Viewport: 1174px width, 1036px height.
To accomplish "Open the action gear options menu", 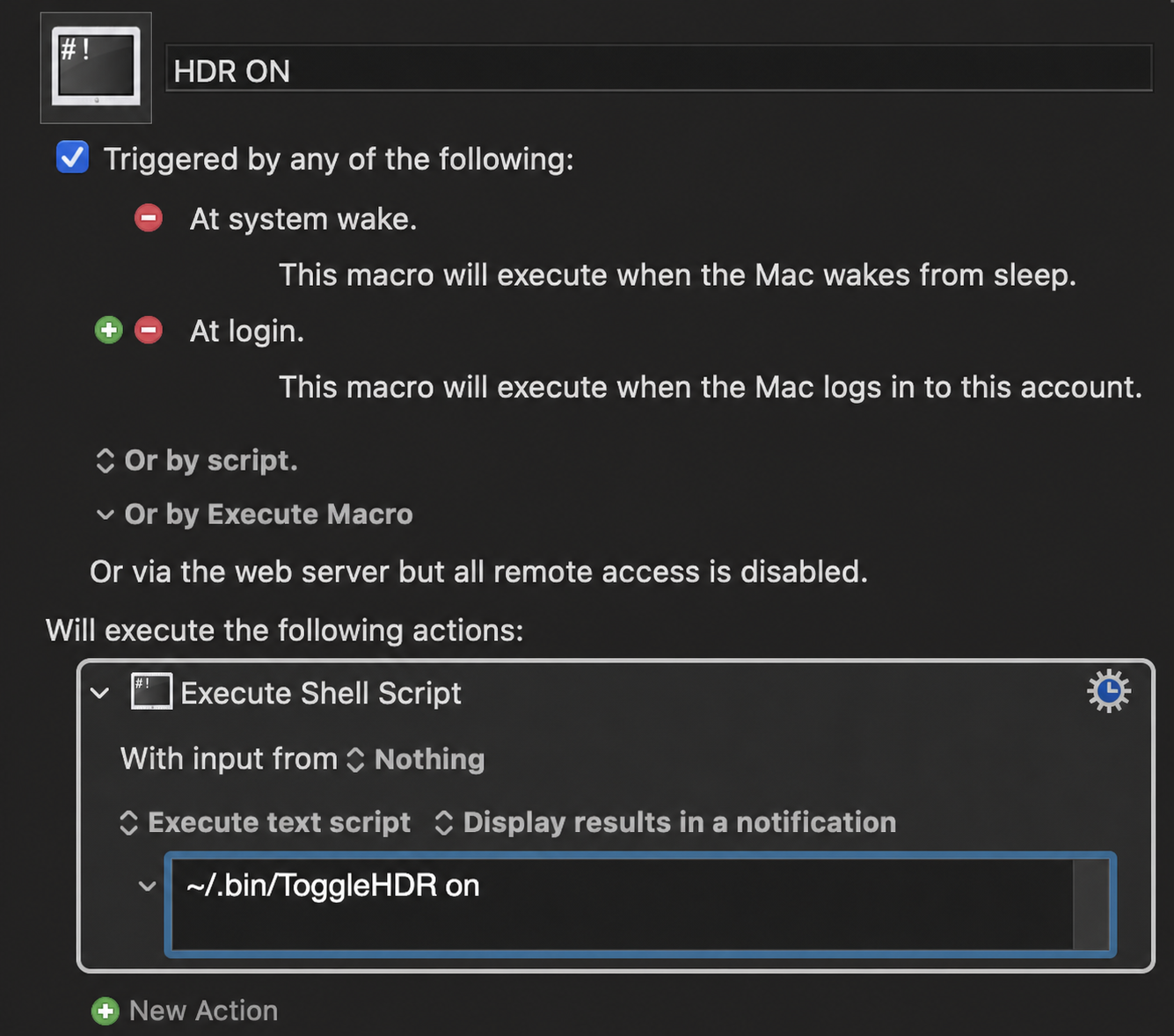I will (1108, 691).
